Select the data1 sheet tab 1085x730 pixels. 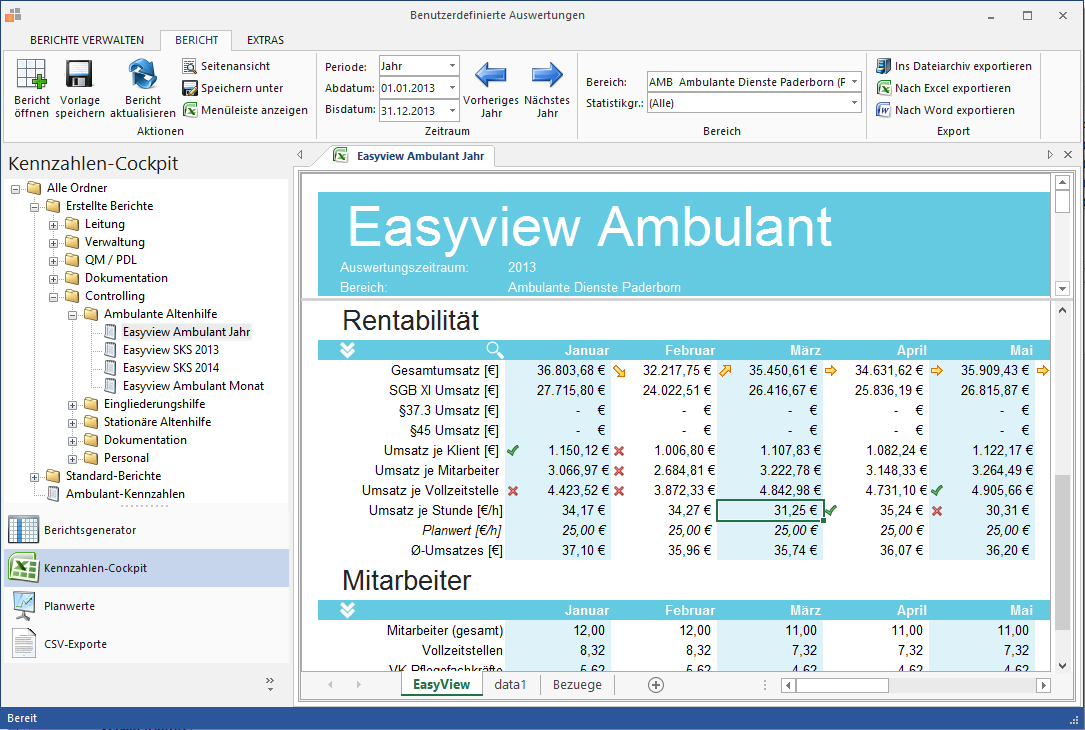click(510, 685)
